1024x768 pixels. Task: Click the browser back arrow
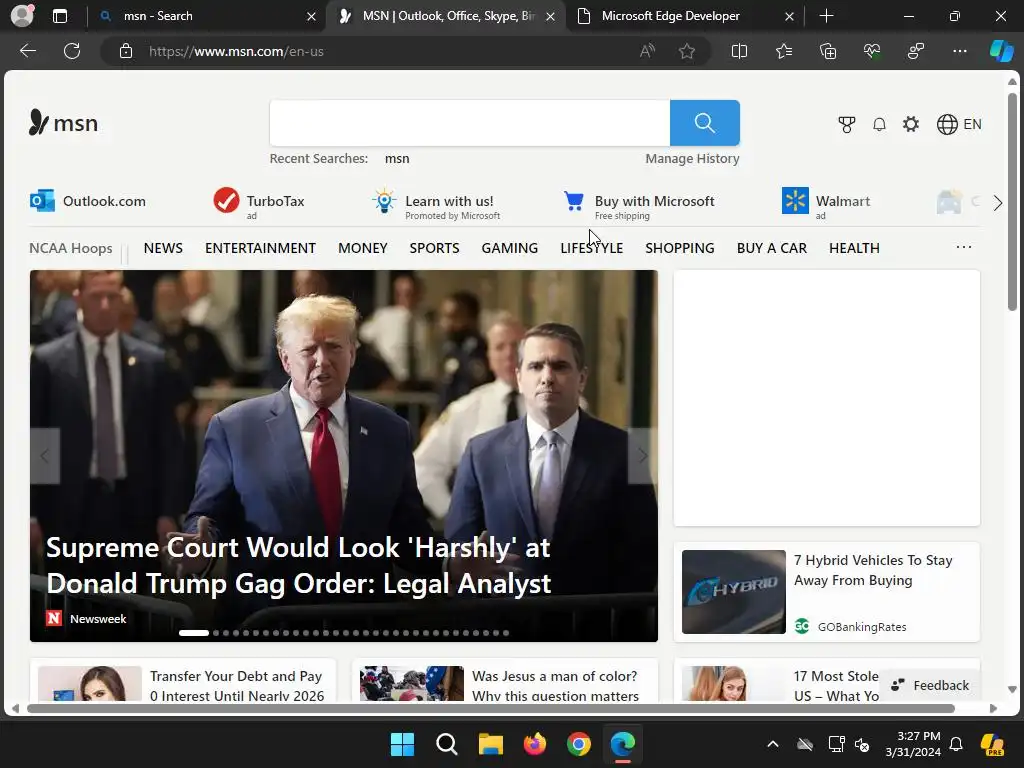[28, 51]
